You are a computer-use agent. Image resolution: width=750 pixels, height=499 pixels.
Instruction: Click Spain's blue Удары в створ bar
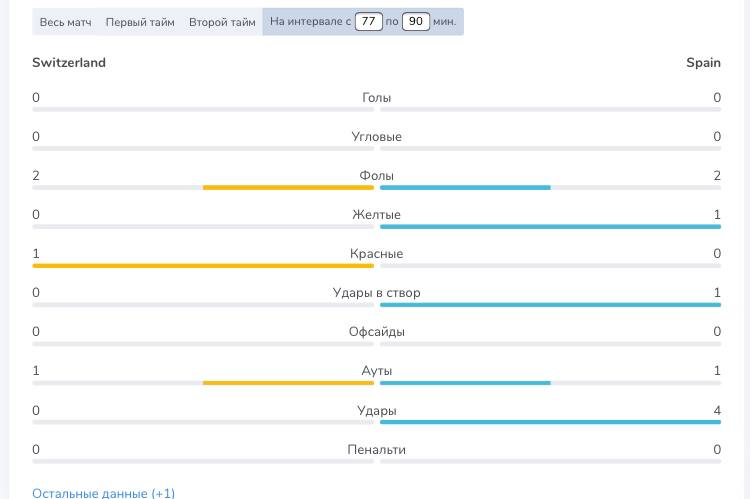tap(550, 305)
